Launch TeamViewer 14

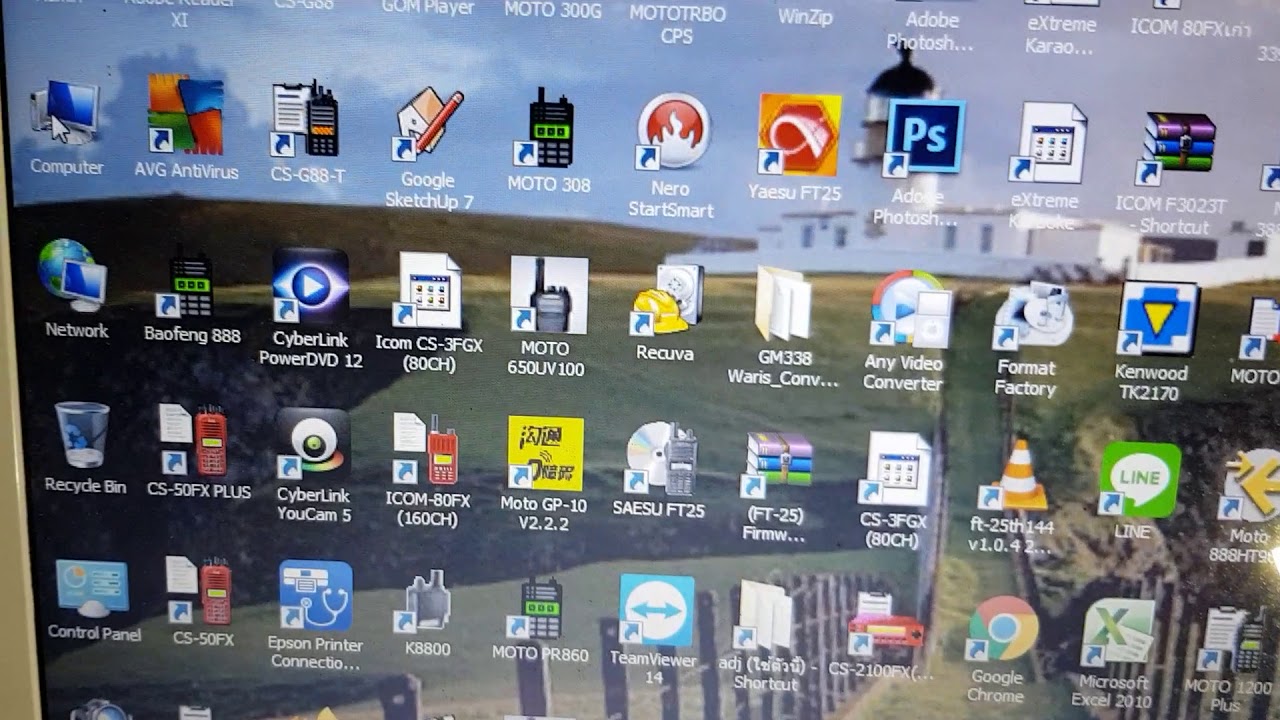coord(657,611)
